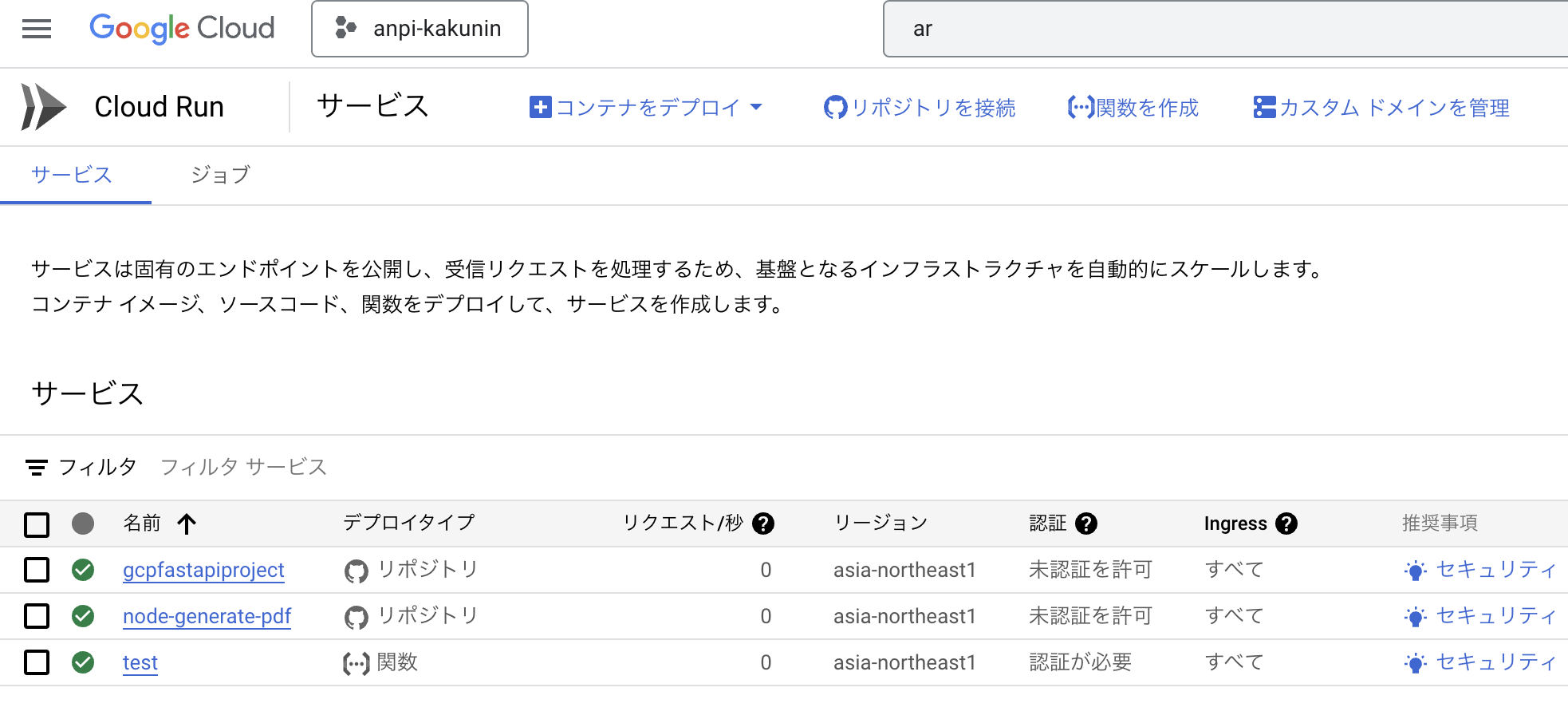Click asia-northeast1 in the node-generate-pdf row

pyautogui.click(x=904, y=616)
